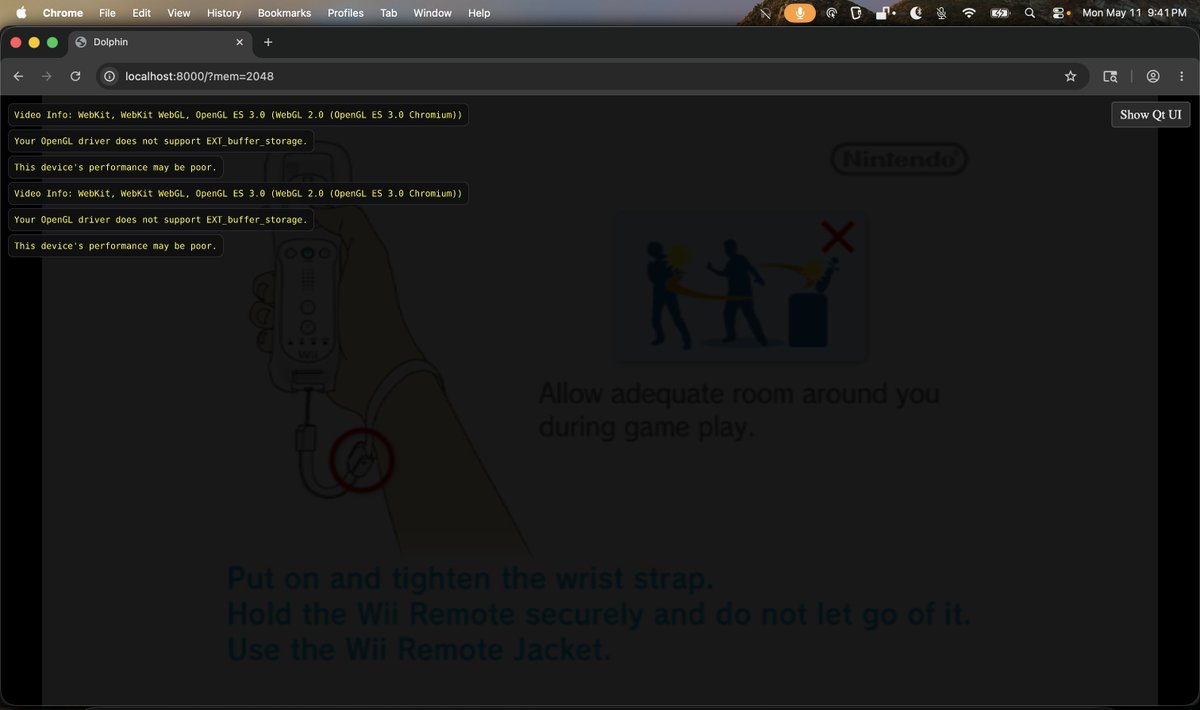
Task: Click the red-circled wrist strap clip illustration
Action: 361,460
